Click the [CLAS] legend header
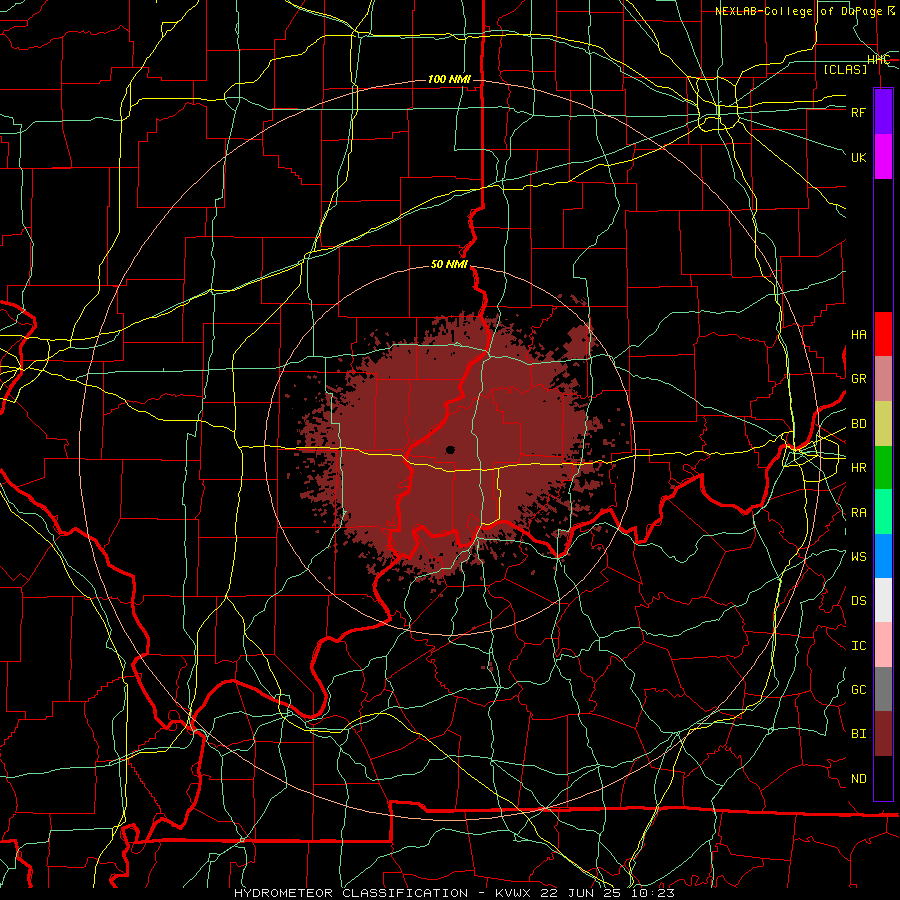Image resolution: width=900 pixels, height=900 pixels. tap(845, 69)
